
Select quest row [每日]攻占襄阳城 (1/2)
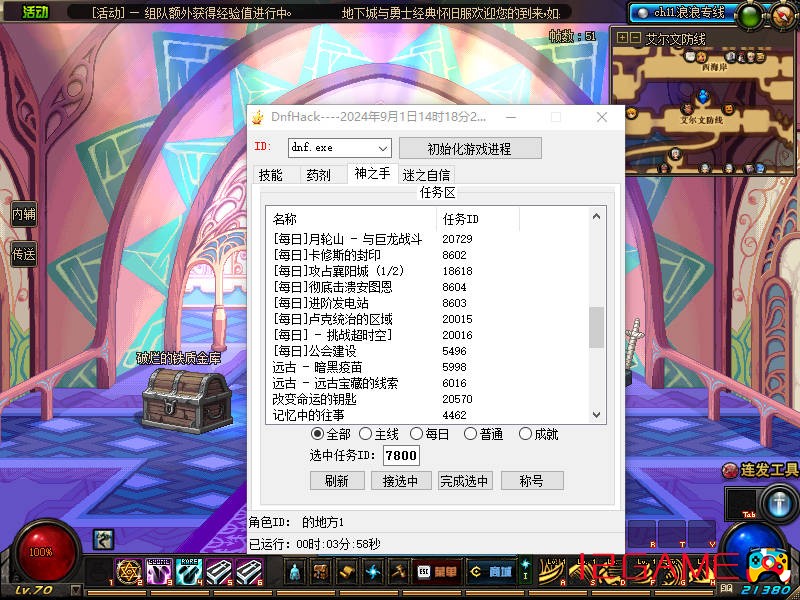(428, 271)
